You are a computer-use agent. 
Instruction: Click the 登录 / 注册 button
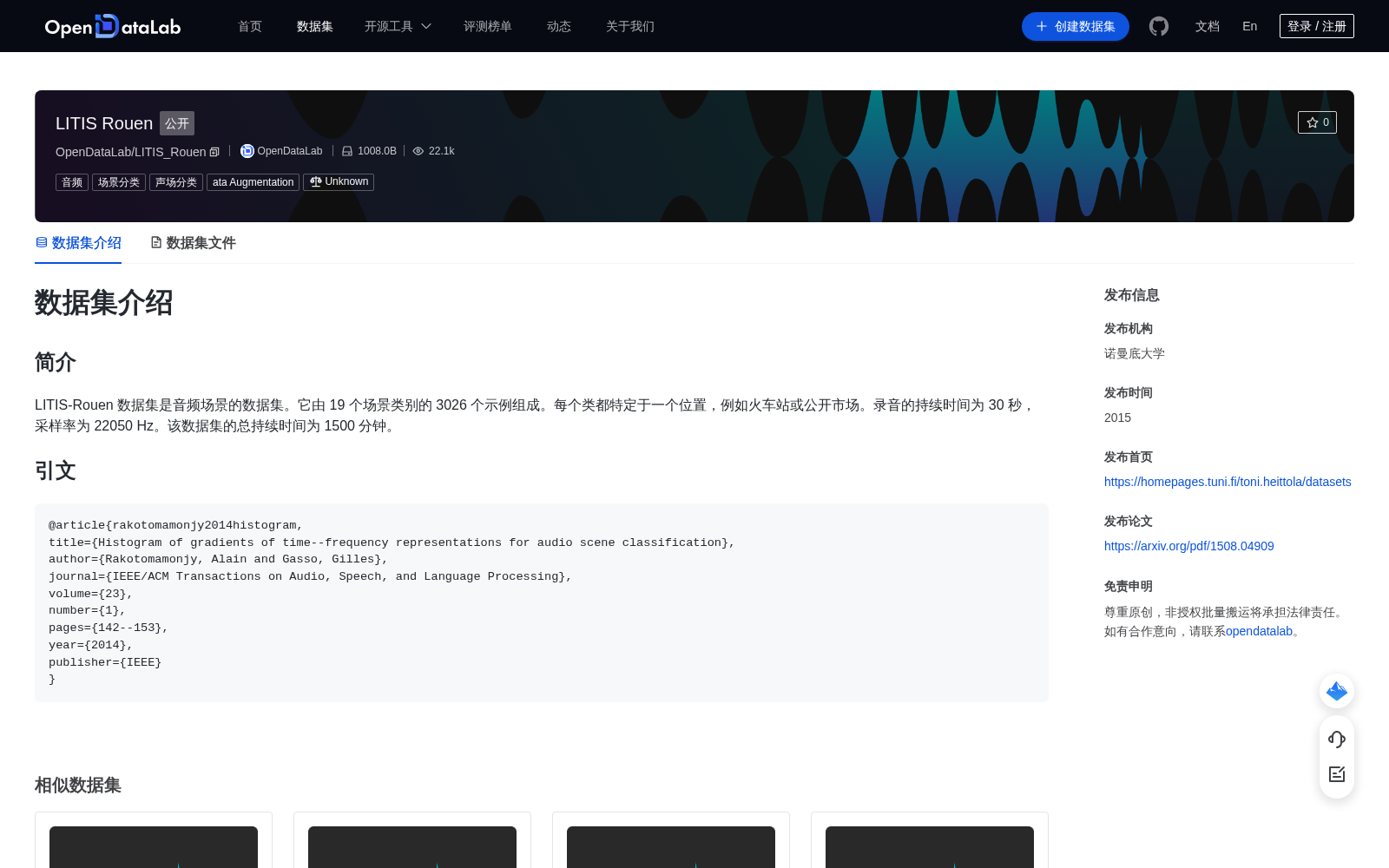tap(1317, 26)
